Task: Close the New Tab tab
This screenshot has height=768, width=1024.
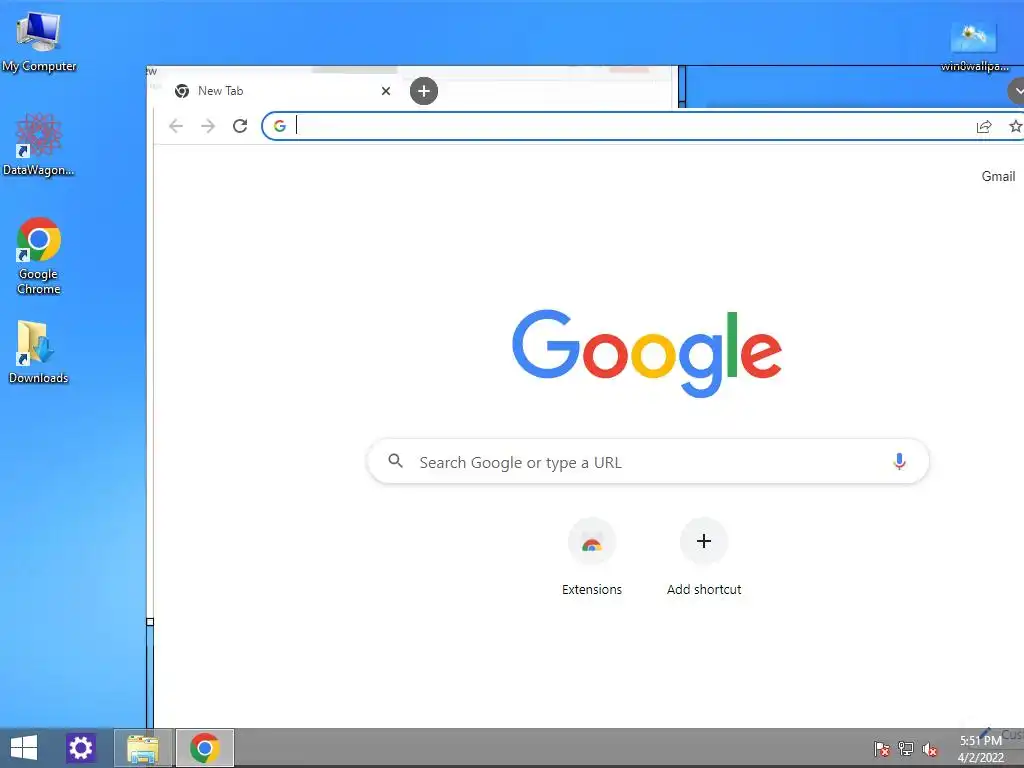Action: 386,91
